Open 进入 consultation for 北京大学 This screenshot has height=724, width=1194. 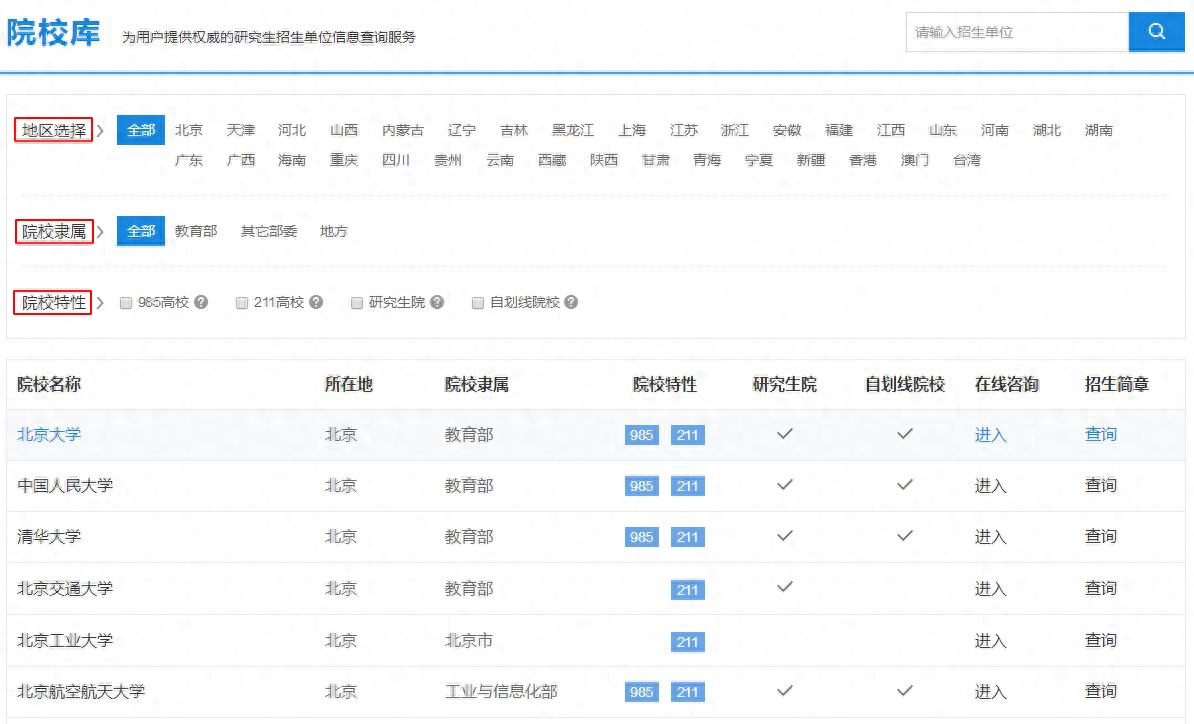point(991,435)
